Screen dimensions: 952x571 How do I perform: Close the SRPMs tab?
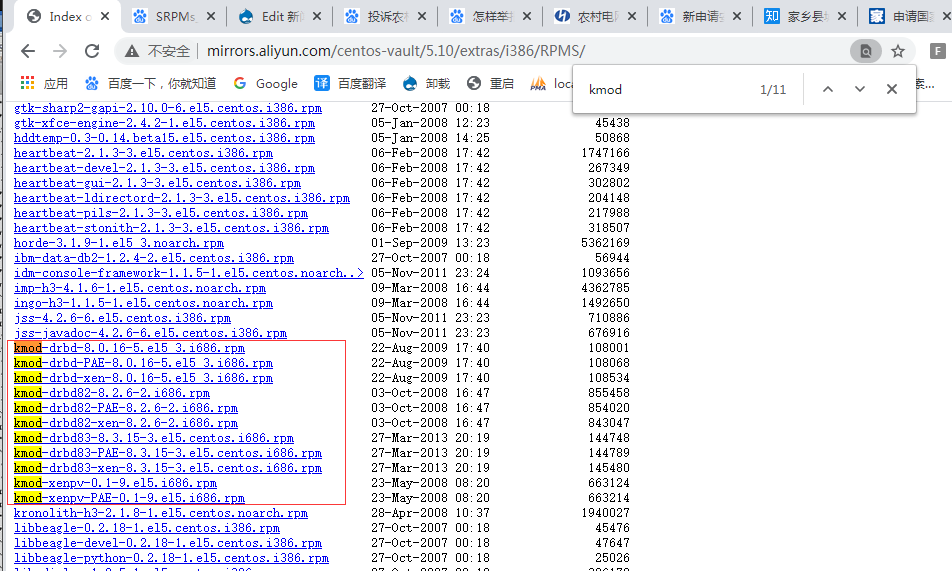pyautogui.click(x=211, y=16)
